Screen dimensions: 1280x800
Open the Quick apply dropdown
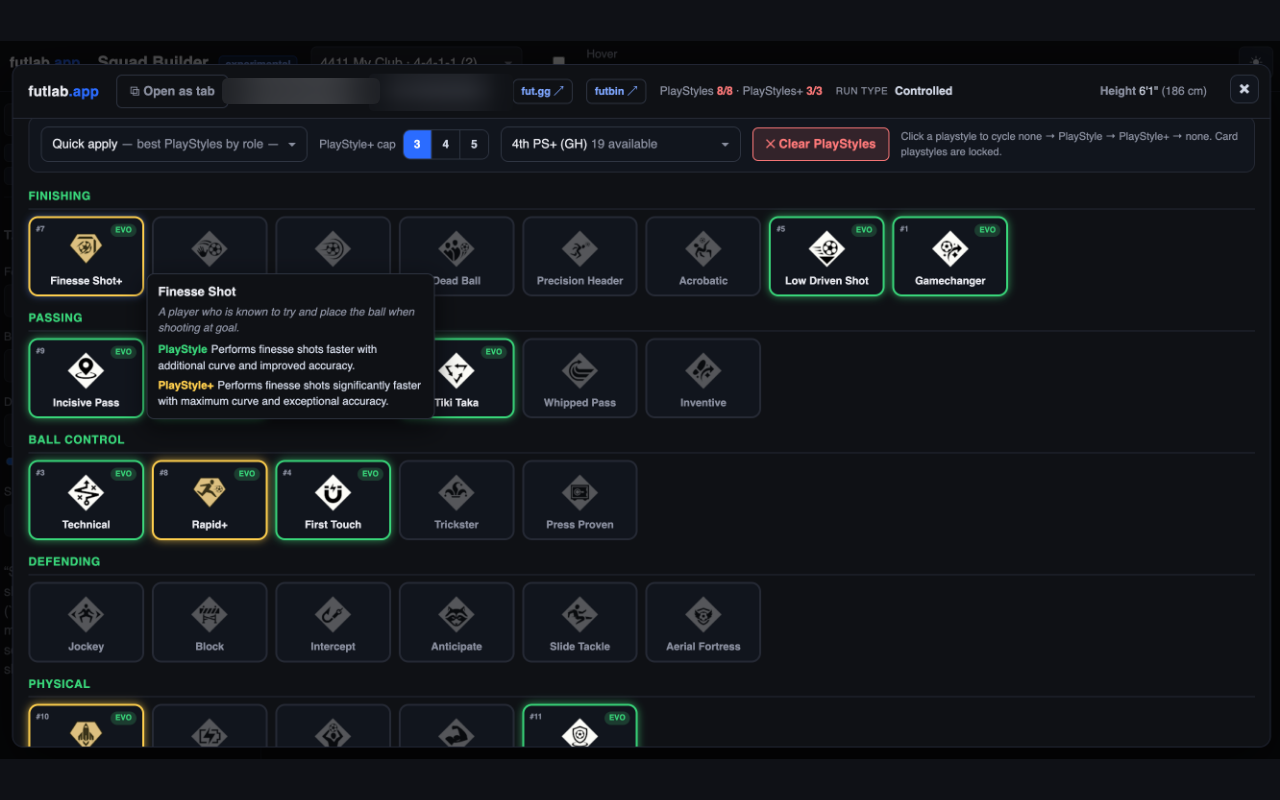(x=174, y=144)
